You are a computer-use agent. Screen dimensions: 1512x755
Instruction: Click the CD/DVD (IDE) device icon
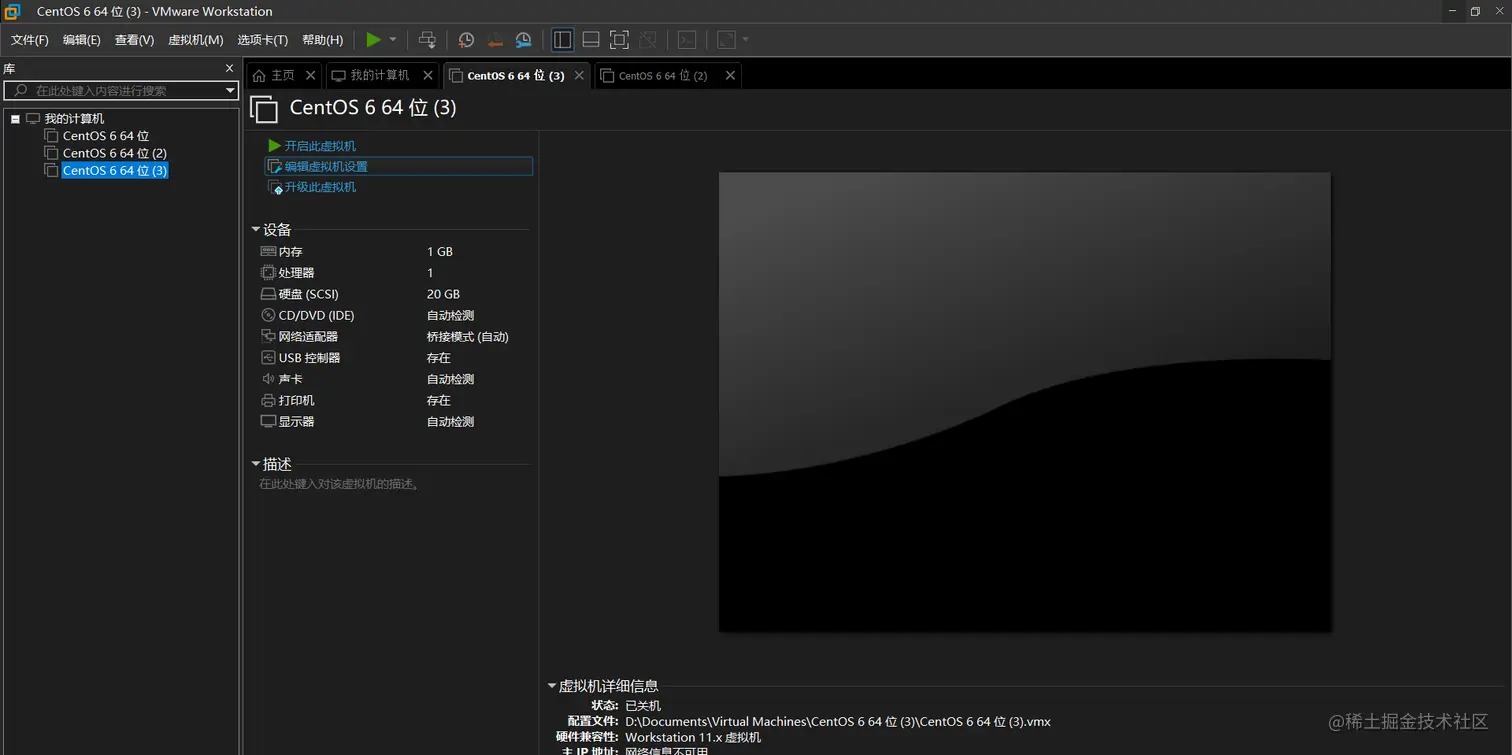pyautogui.click(x=268, y=315)
